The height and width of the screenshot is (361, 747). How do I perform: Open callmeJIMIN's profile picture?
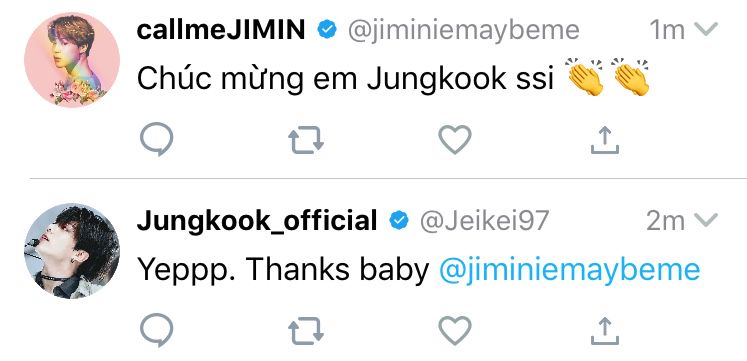[x=72, y=60]
